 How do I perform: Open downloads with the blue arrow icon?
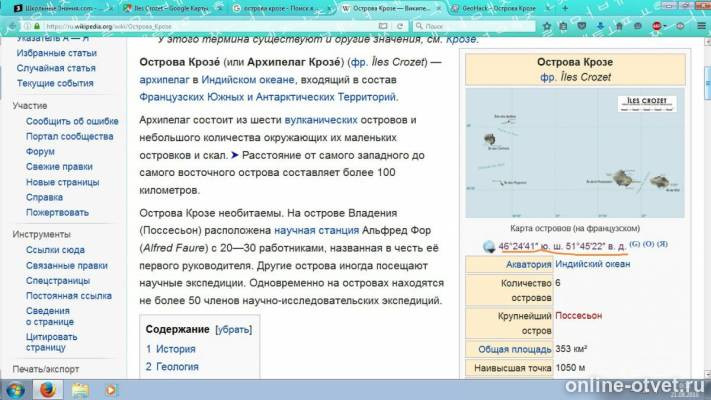[600, 26]
